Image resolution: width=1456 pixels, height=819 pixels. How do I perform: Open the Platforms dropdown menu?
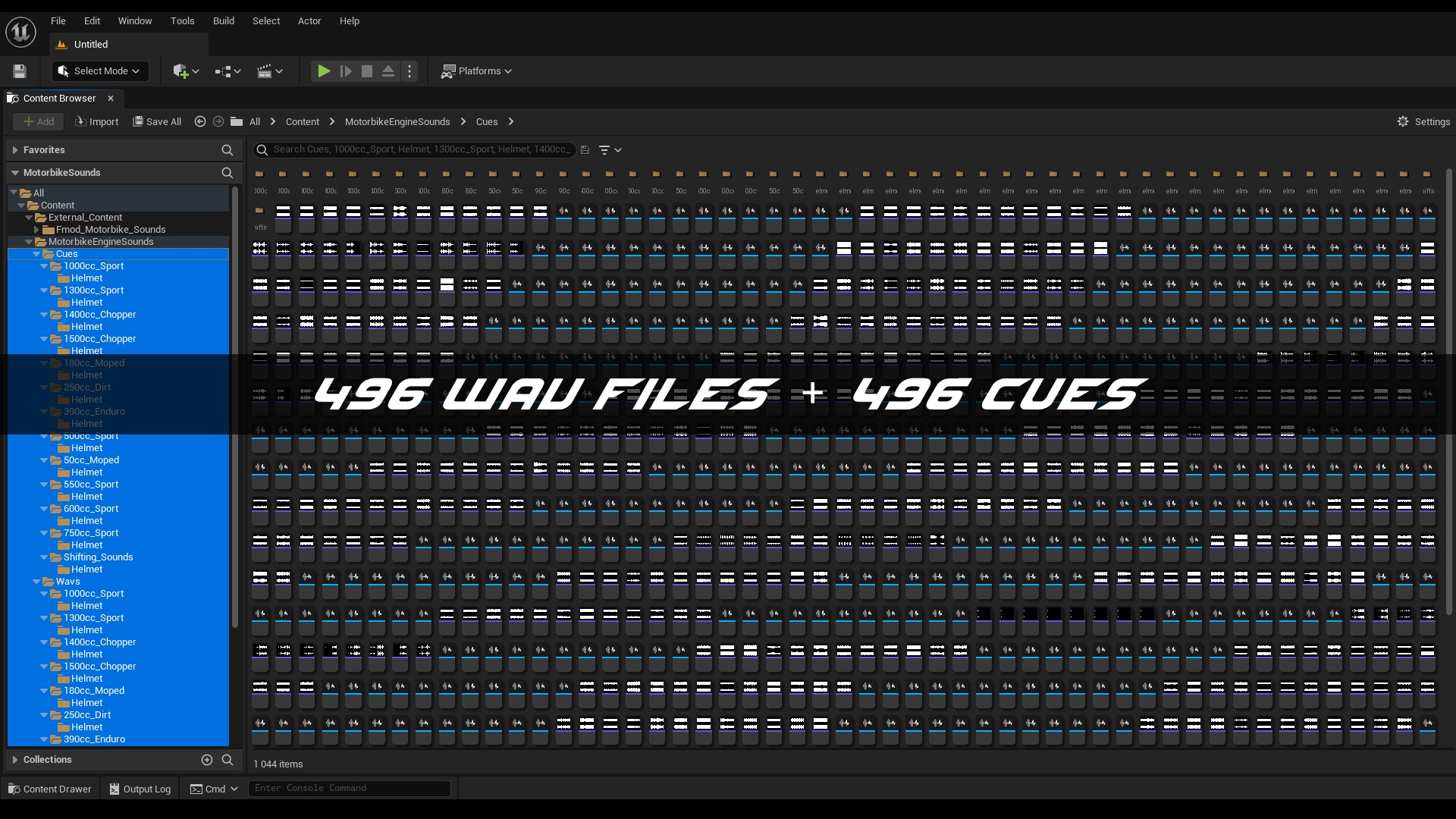[x=477, y=71]
